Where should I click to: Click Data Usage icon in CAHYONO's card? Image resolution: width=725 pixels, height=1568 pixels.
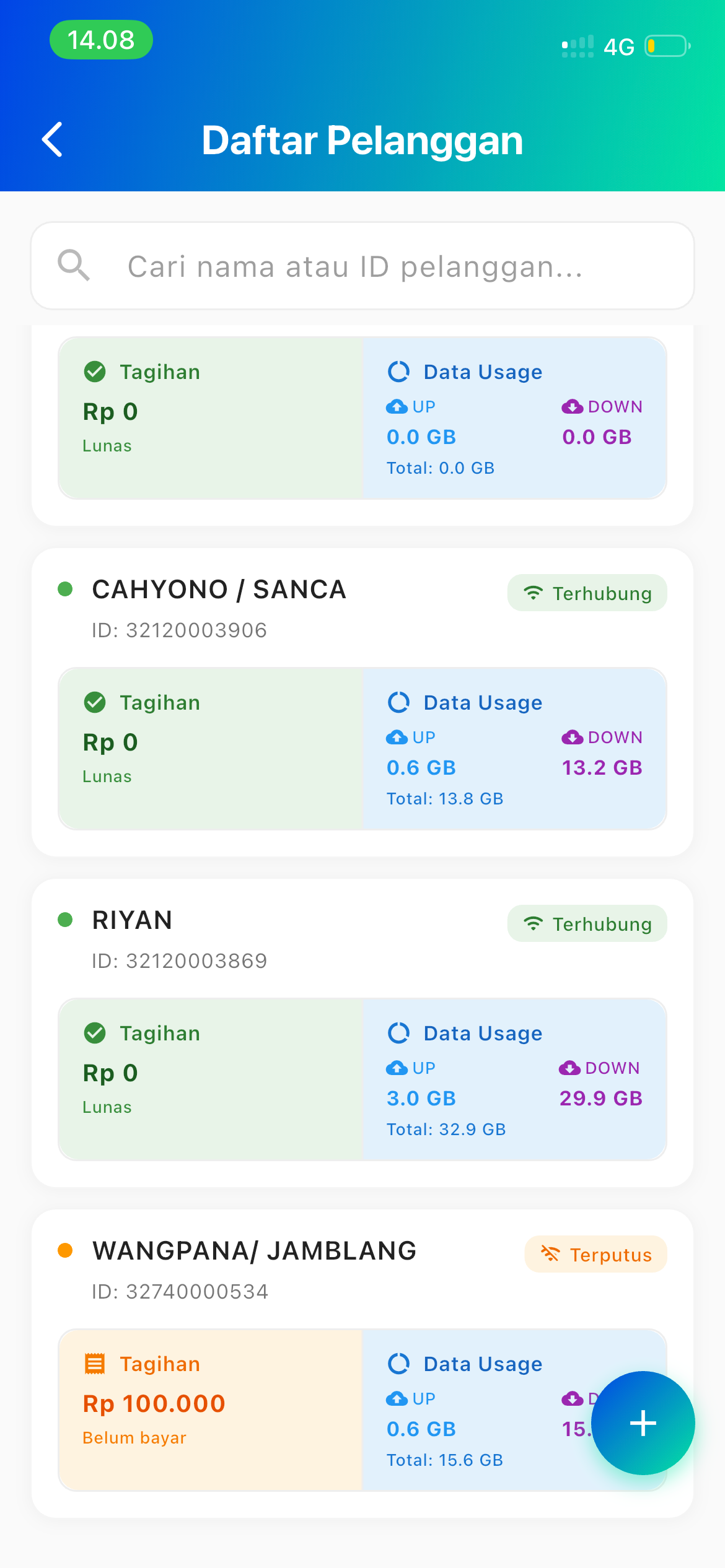tap(398, 702)
